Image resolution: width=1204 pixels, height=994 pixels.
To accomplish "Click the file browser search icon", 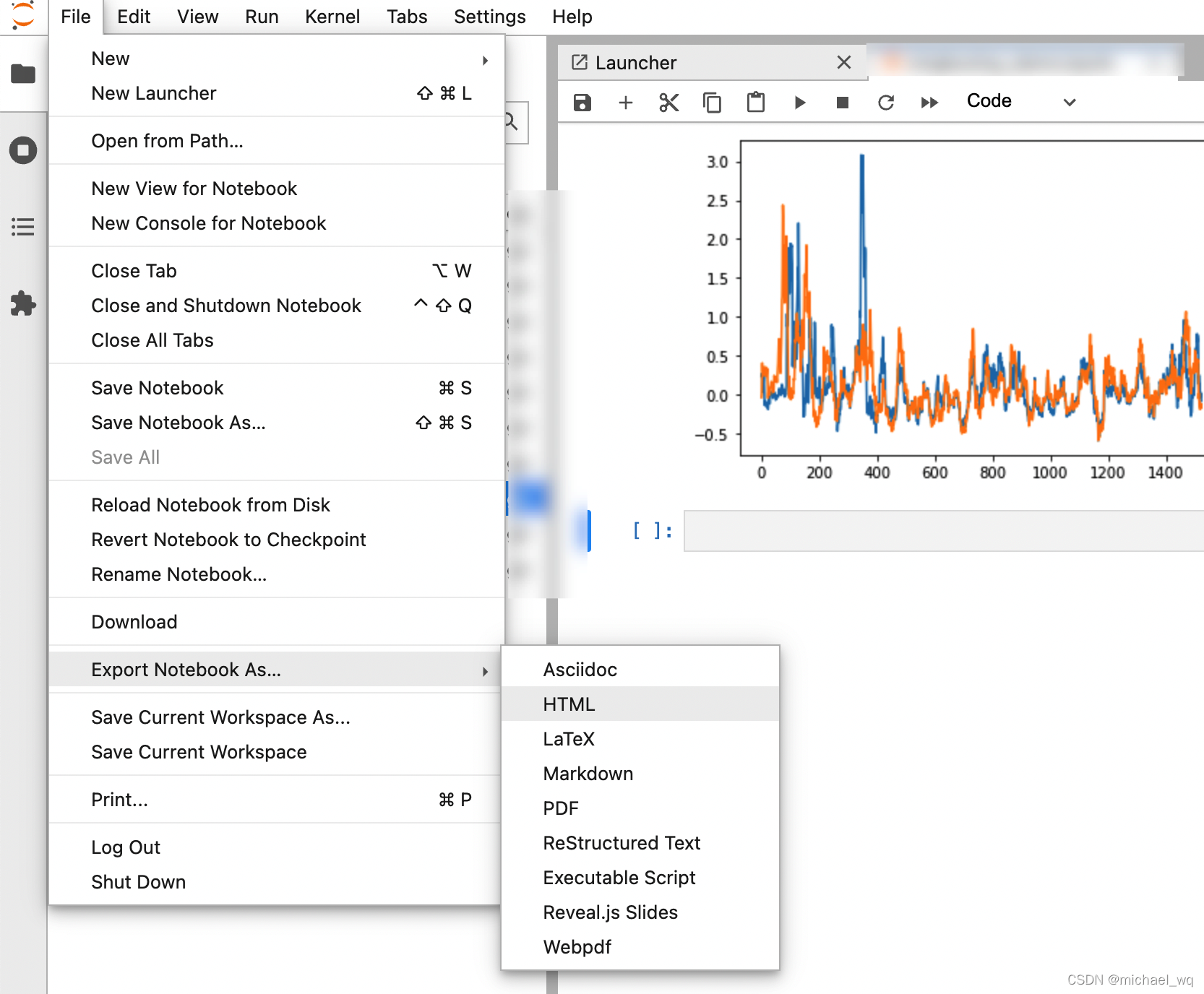I will [x=512, y=121].
